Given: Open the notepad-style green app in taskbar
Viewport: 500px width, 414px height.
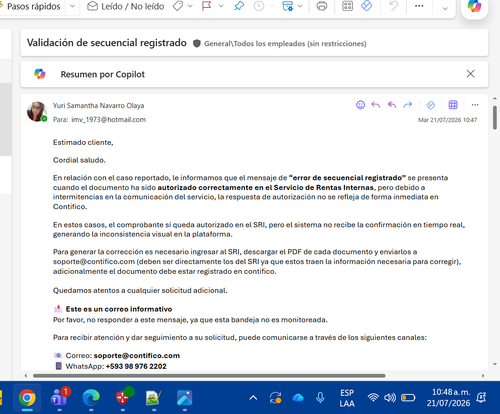Looking at the screenshot, I should 154,398.
